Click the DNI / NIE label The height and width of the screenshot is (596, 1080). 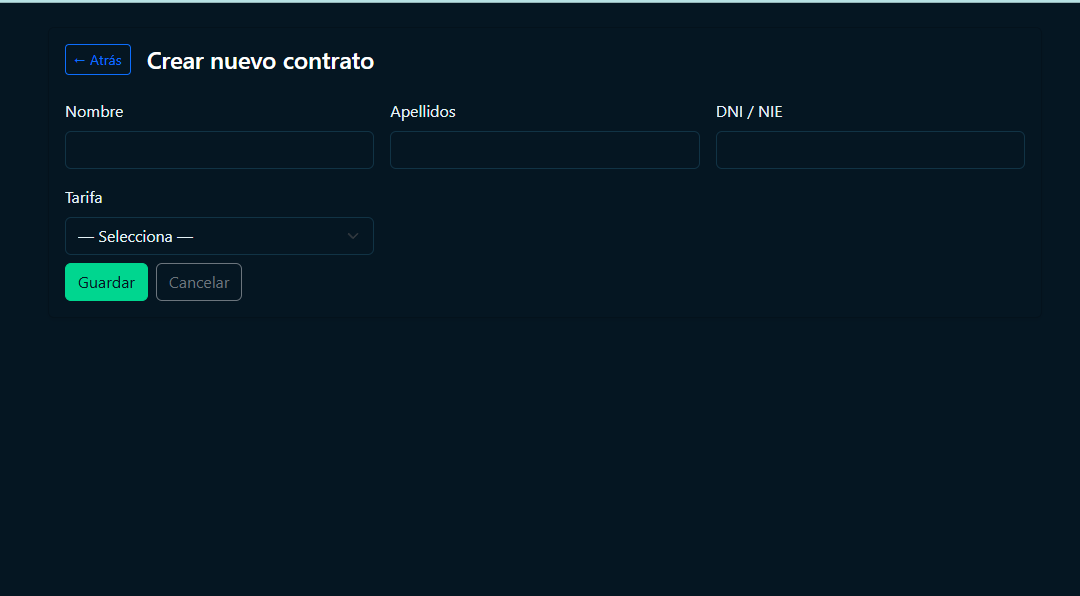(x=749, y=112)
